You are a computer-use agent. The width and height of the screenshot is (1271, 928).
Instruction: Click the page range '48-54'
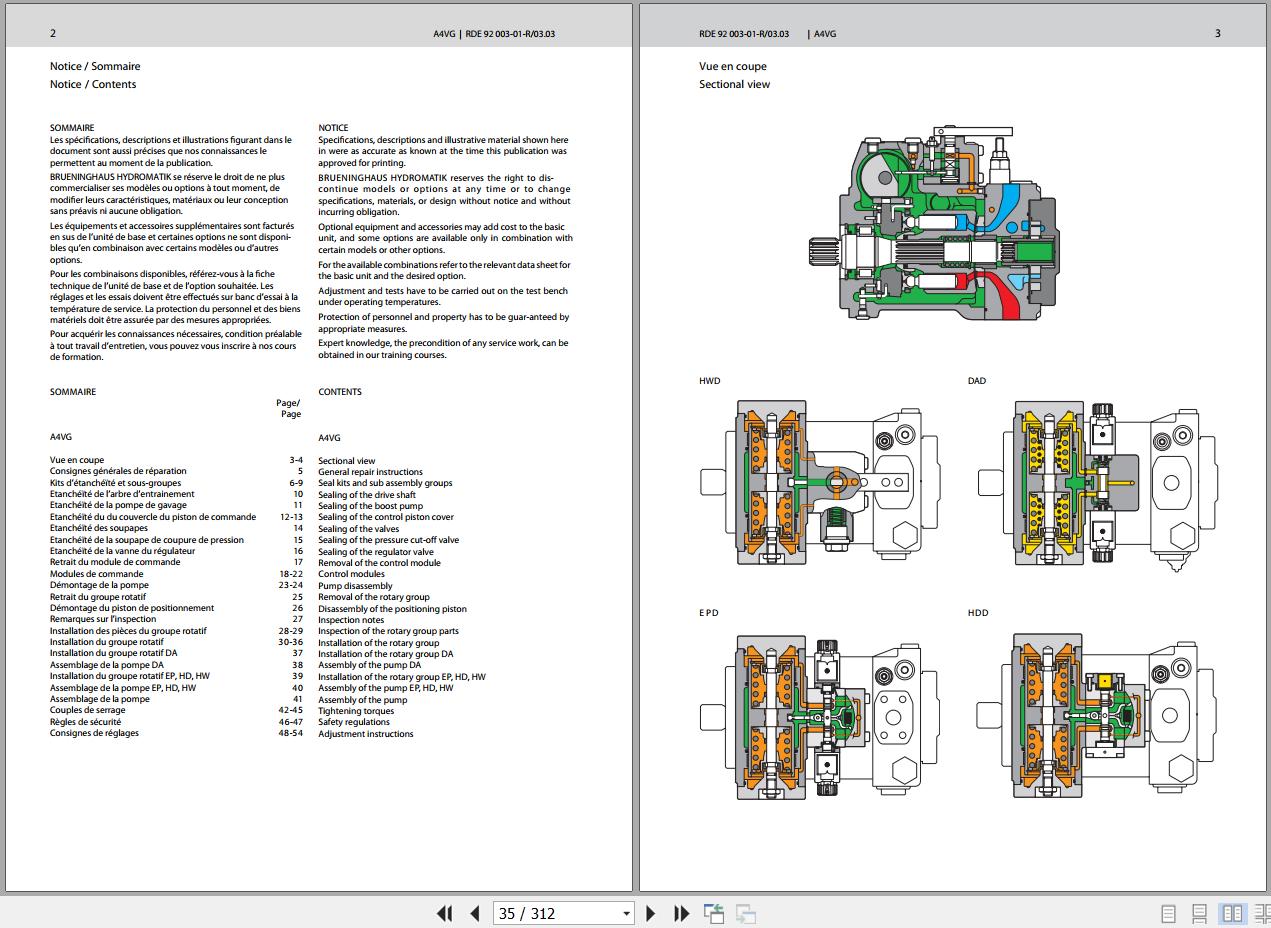click(290, 733)
